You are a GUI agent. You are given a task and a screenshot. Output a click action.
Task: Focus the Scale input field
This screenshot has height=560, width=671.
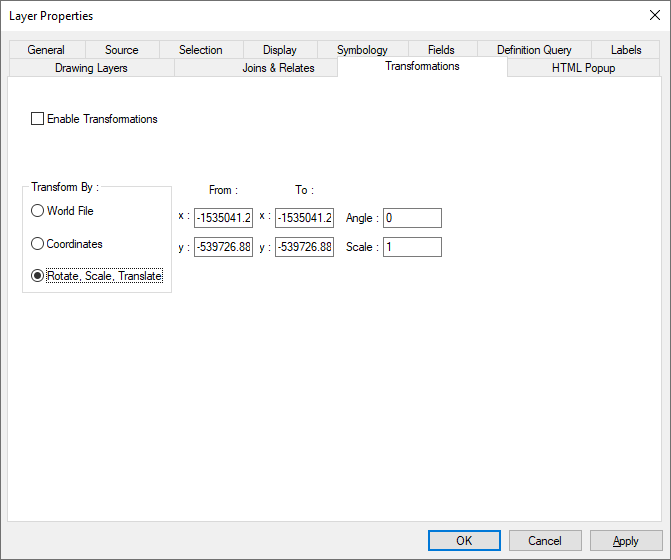pos(413,247)
